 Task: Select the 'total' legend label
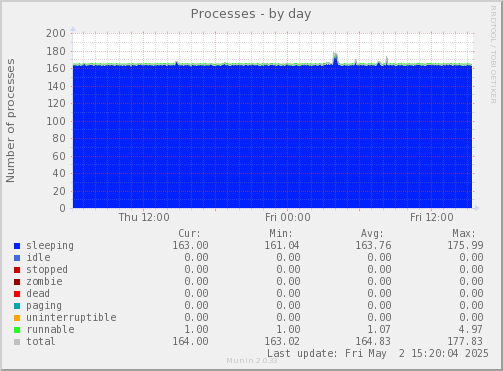click(x=41, y=341)
